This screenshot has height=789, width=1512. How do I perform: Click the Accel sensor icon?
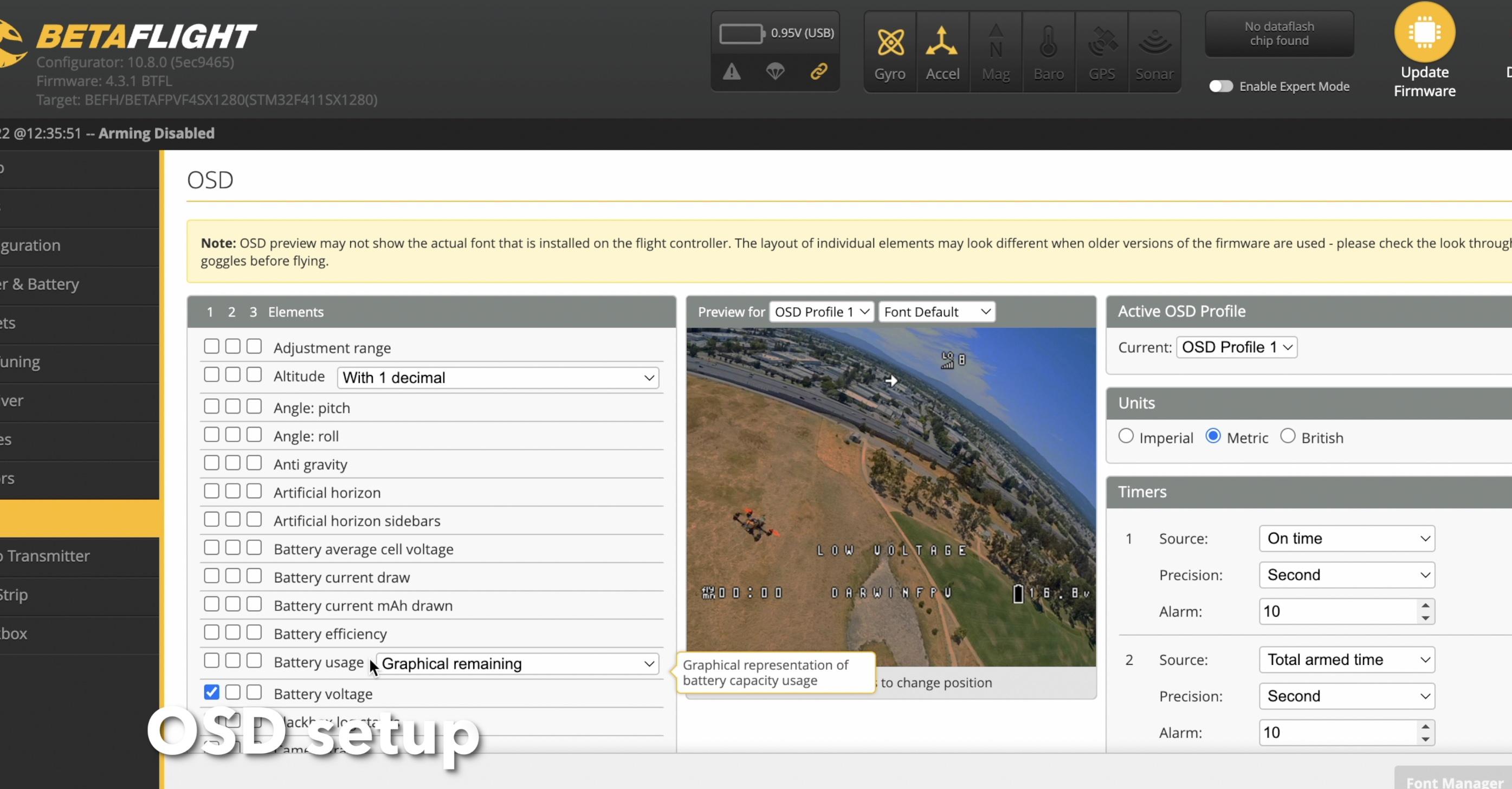click(x=942, y=42)
